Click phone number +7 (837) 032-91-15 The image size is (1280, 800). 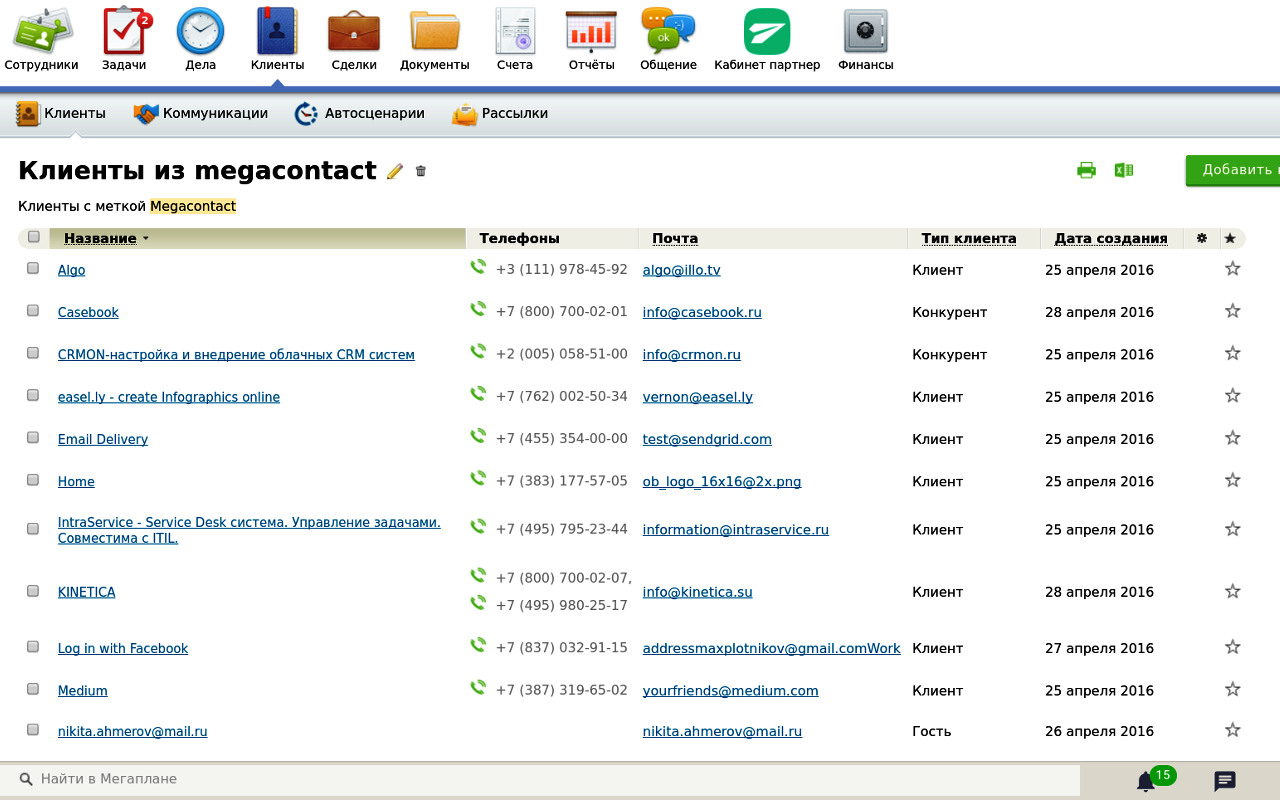point(562,649)
